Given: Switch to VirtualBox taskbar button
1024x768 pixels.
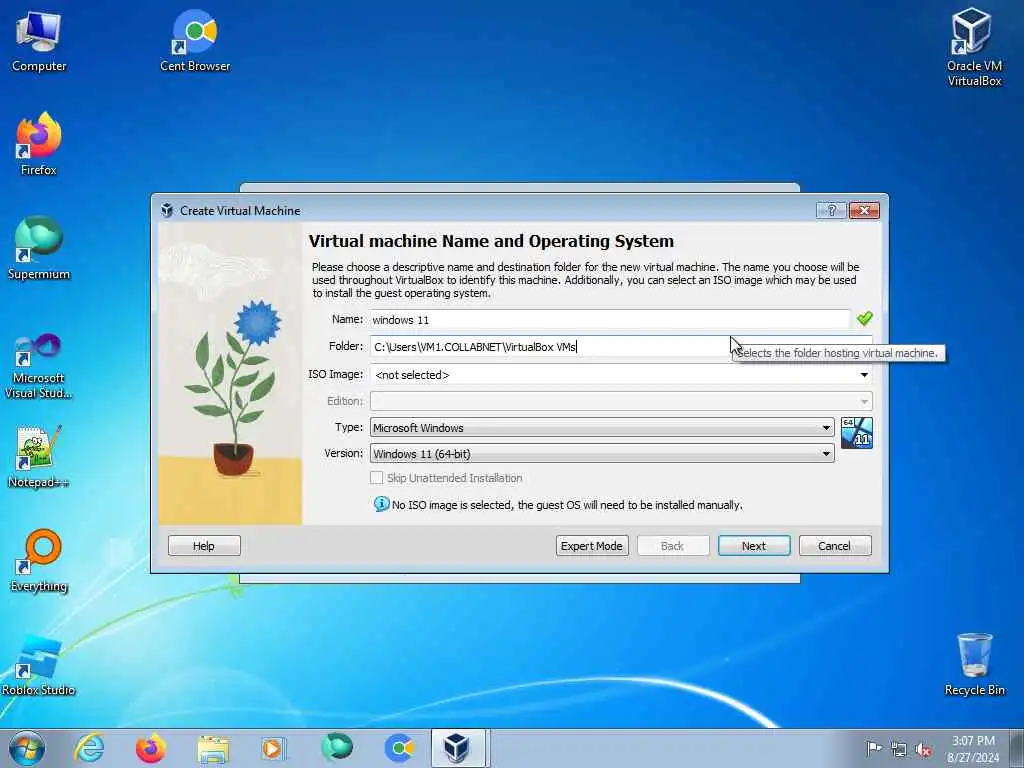Looking at the screenshot, I should [458, 748].
